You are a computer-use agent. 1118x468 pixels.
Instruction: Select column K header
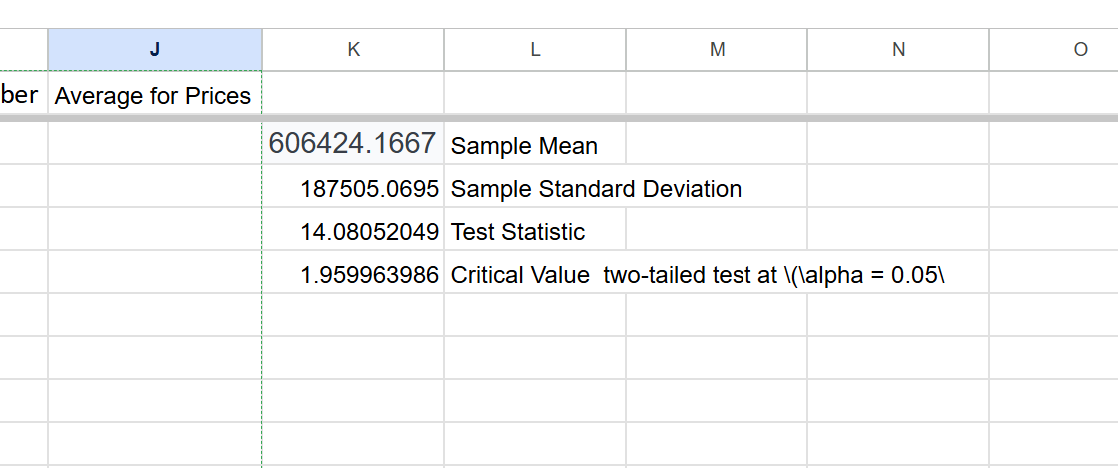pyautogui.click(x=353, y=49)
